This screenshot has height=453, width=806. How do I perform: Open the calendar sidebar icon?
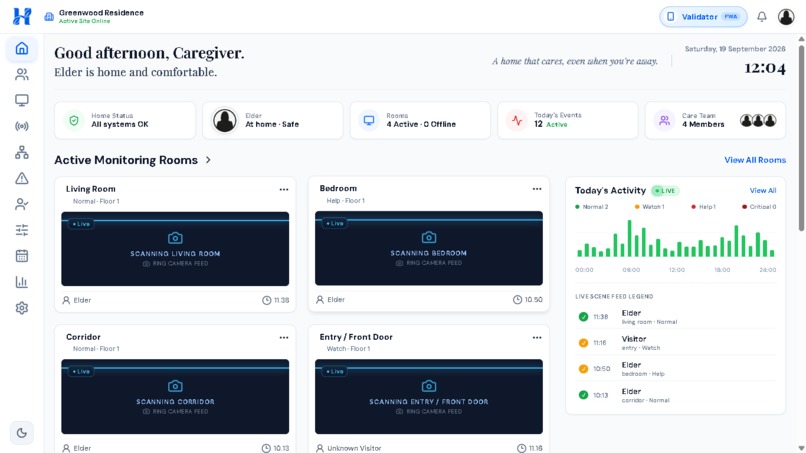point(22,256)
